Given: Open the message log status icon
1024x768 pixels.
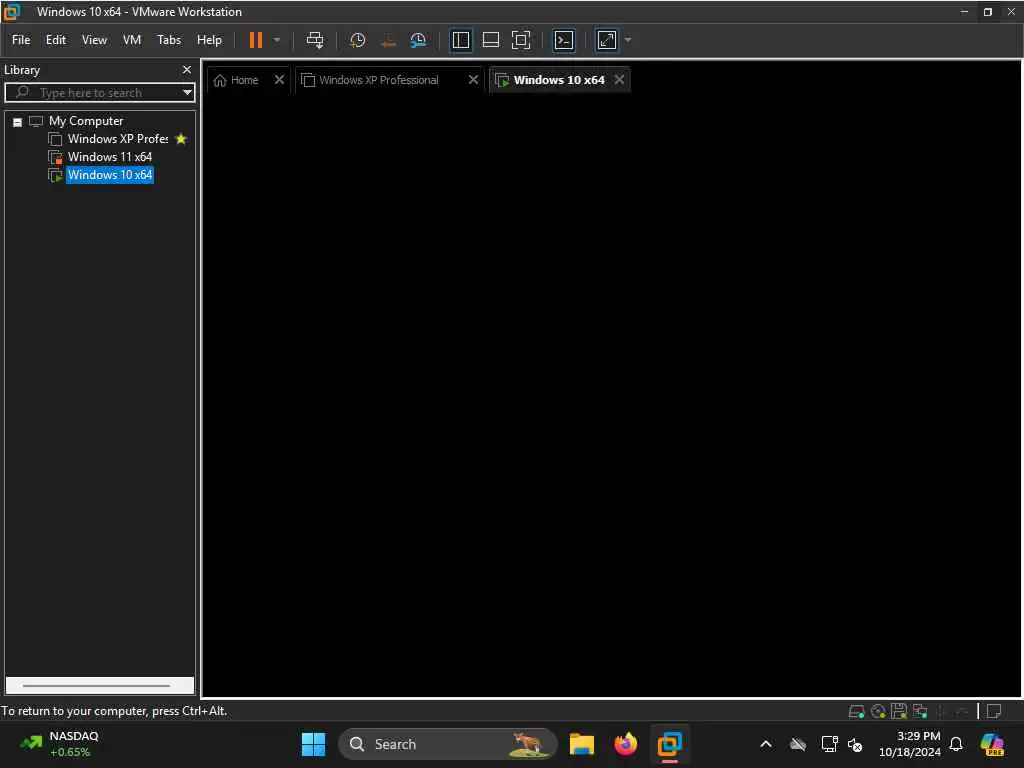Looking at the screenshot, I should tap(994, 711).
